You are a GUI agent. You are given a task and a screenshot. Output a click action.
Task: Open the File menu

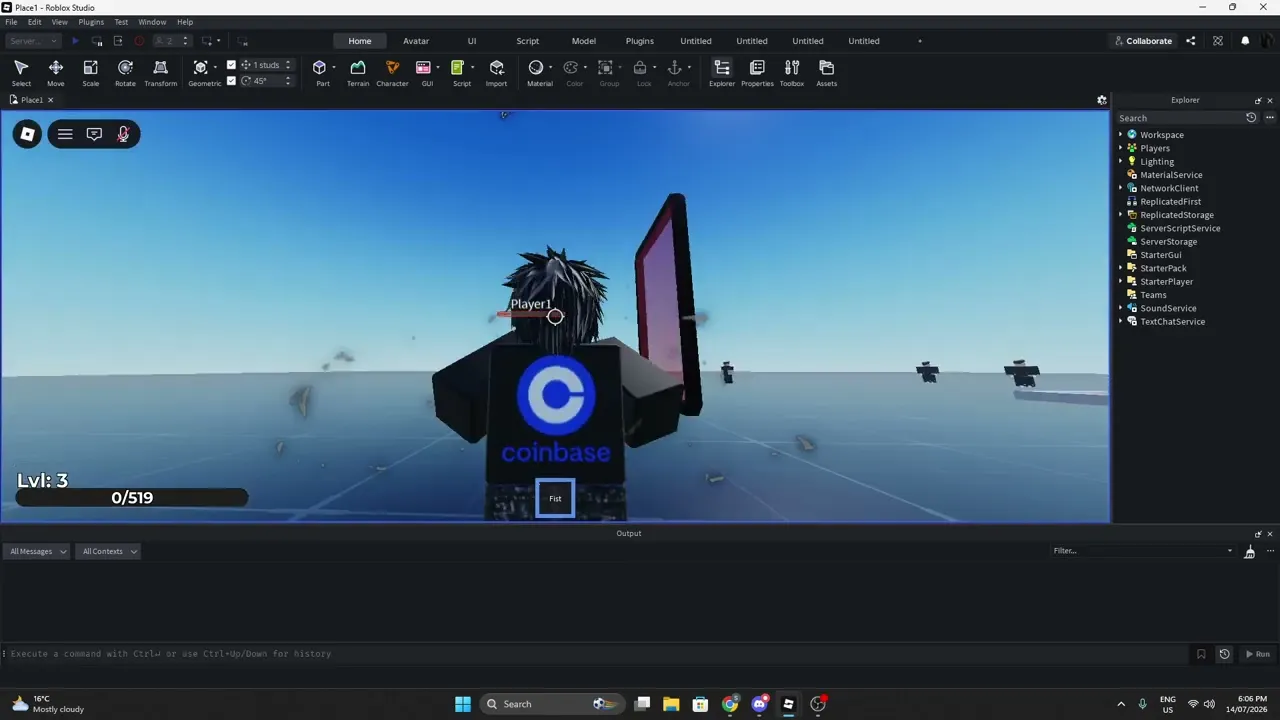point(11,22)
